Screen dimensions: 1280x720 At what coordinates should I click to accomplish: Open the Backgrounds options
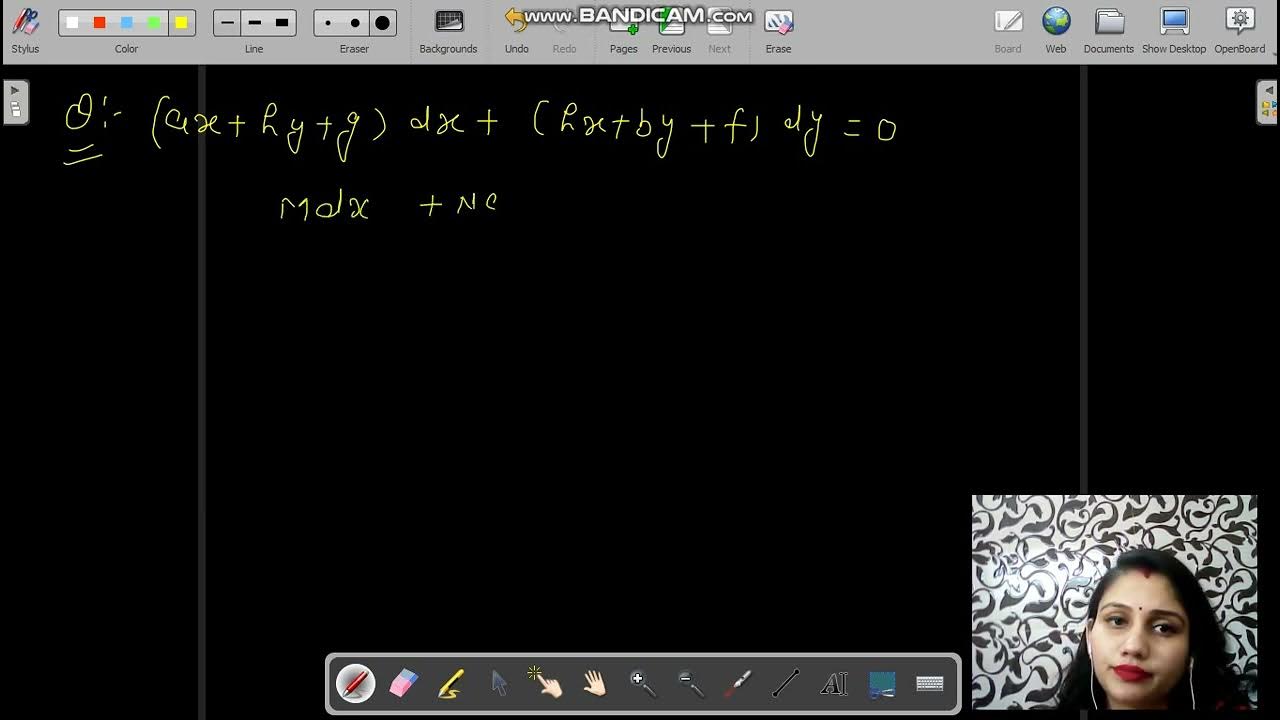tap(448, 31)
